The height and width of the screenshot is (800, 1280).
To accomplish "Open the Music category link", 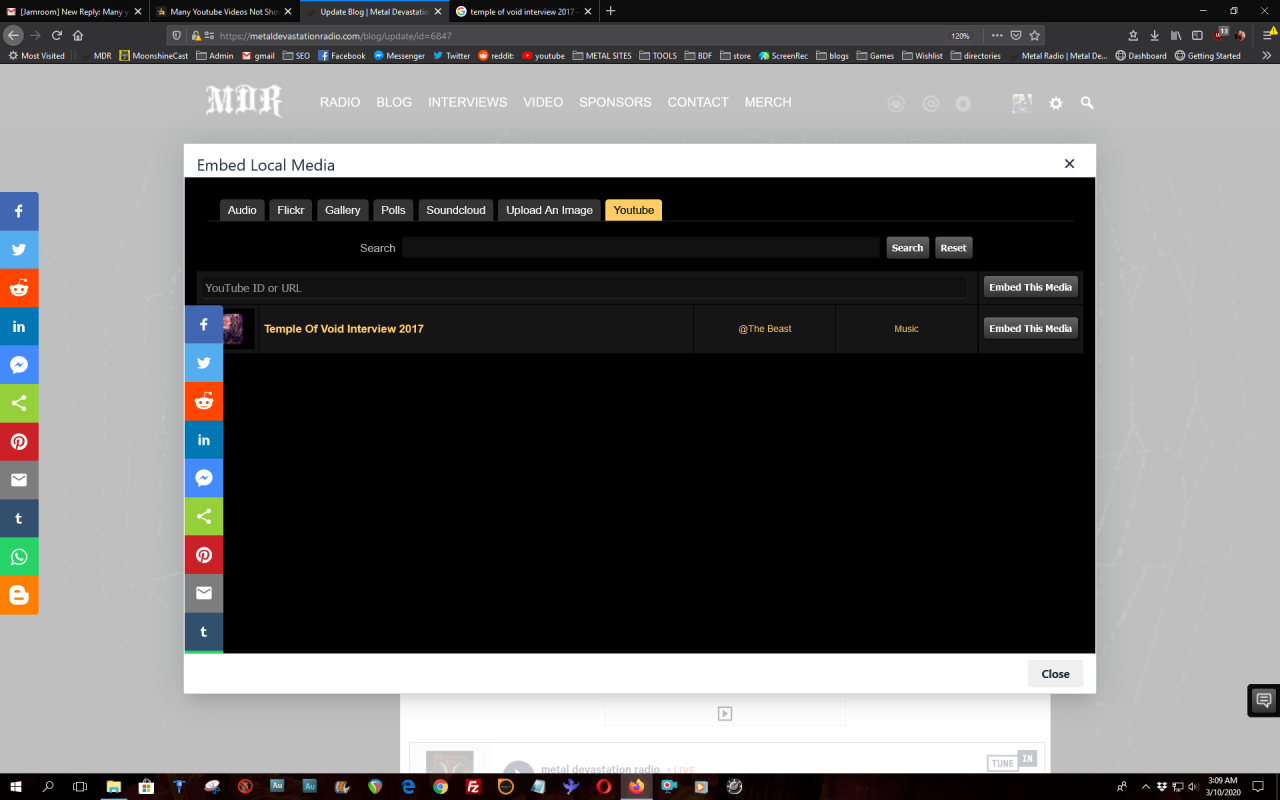I will 906,329.
